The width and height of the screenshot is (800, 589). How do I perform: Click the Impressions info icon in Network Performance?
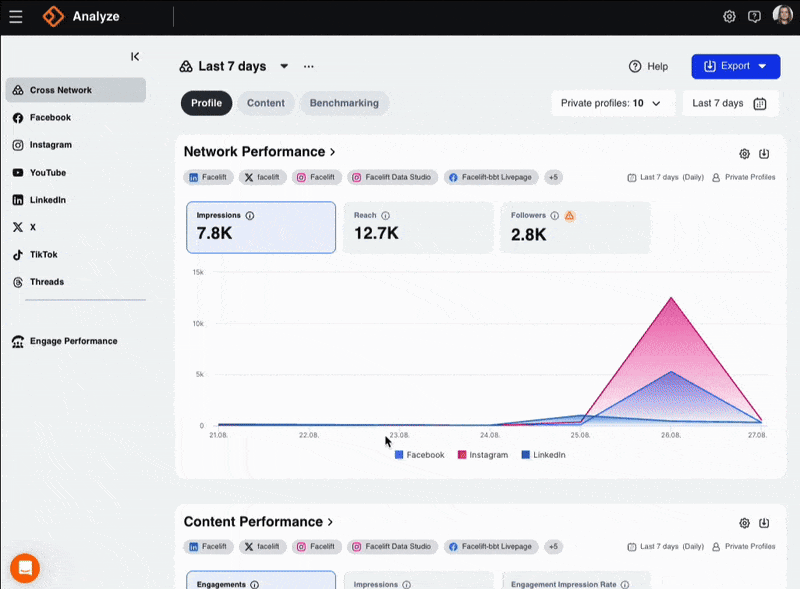click(250, 215)
